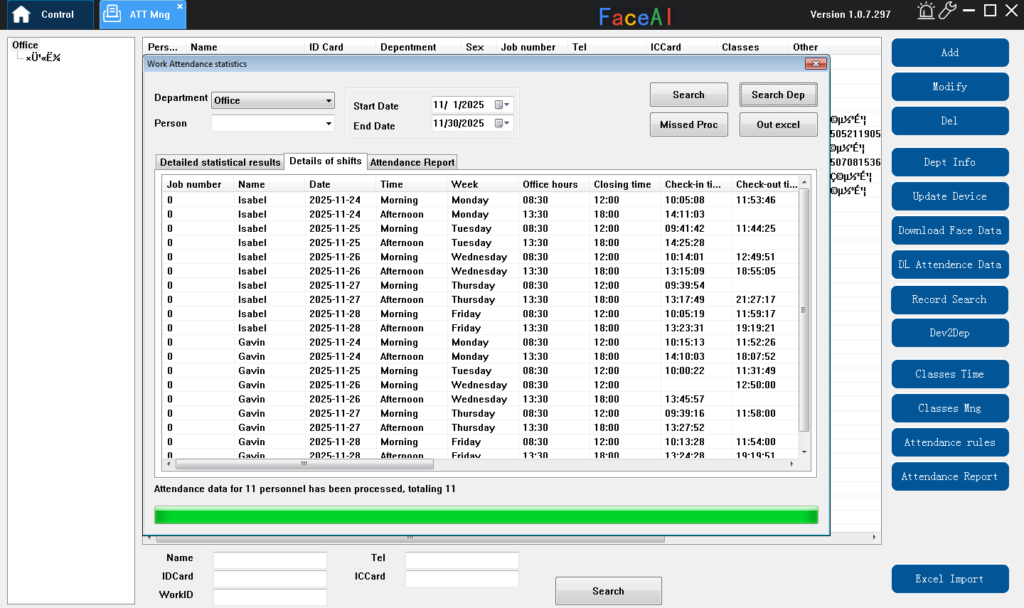The image size is (1024, 608).
Task: Open the Start Date calendar picker
Action: [502, 104]
